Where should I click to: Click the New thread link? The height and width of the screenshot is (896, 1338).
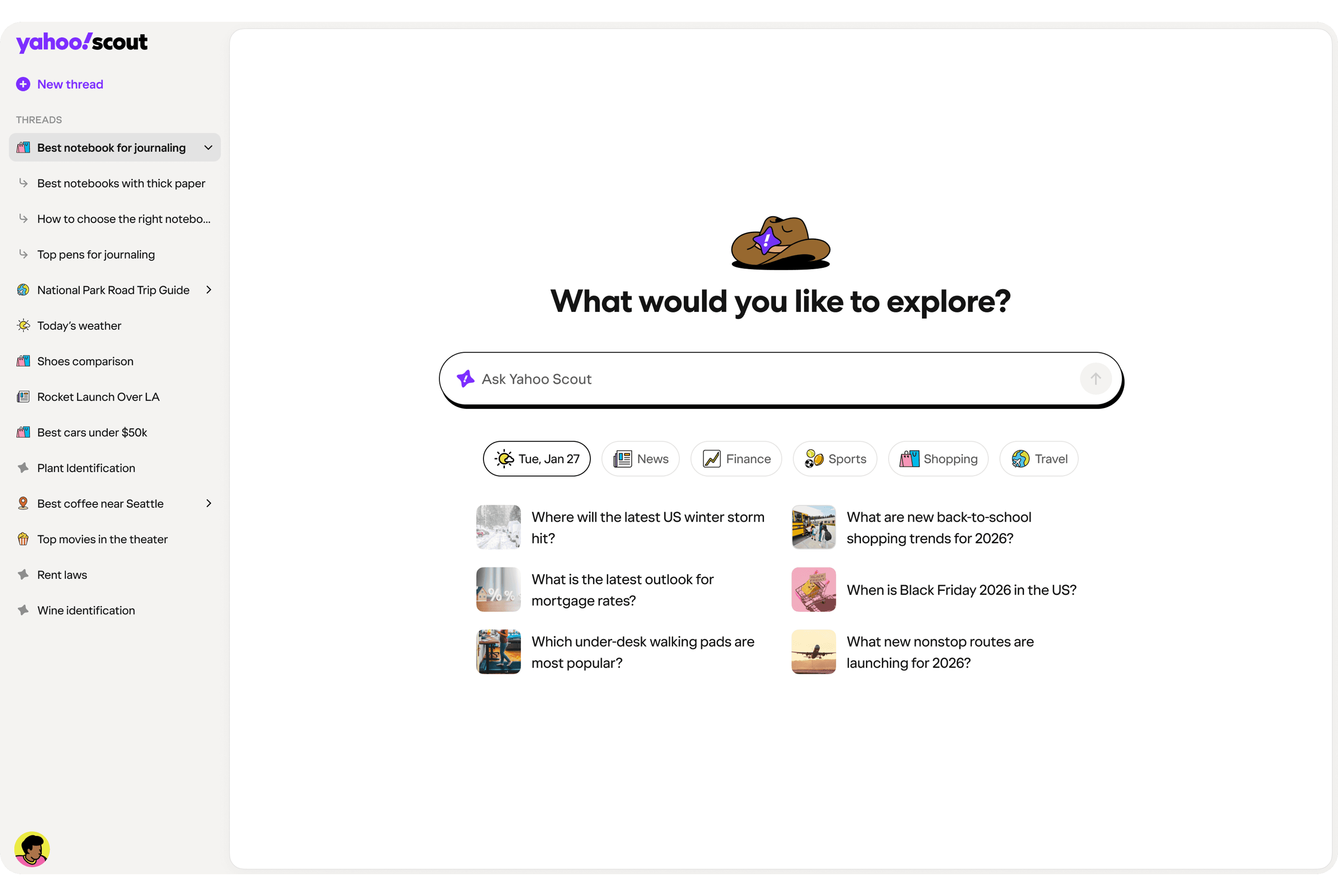click(x=70, y=84)
